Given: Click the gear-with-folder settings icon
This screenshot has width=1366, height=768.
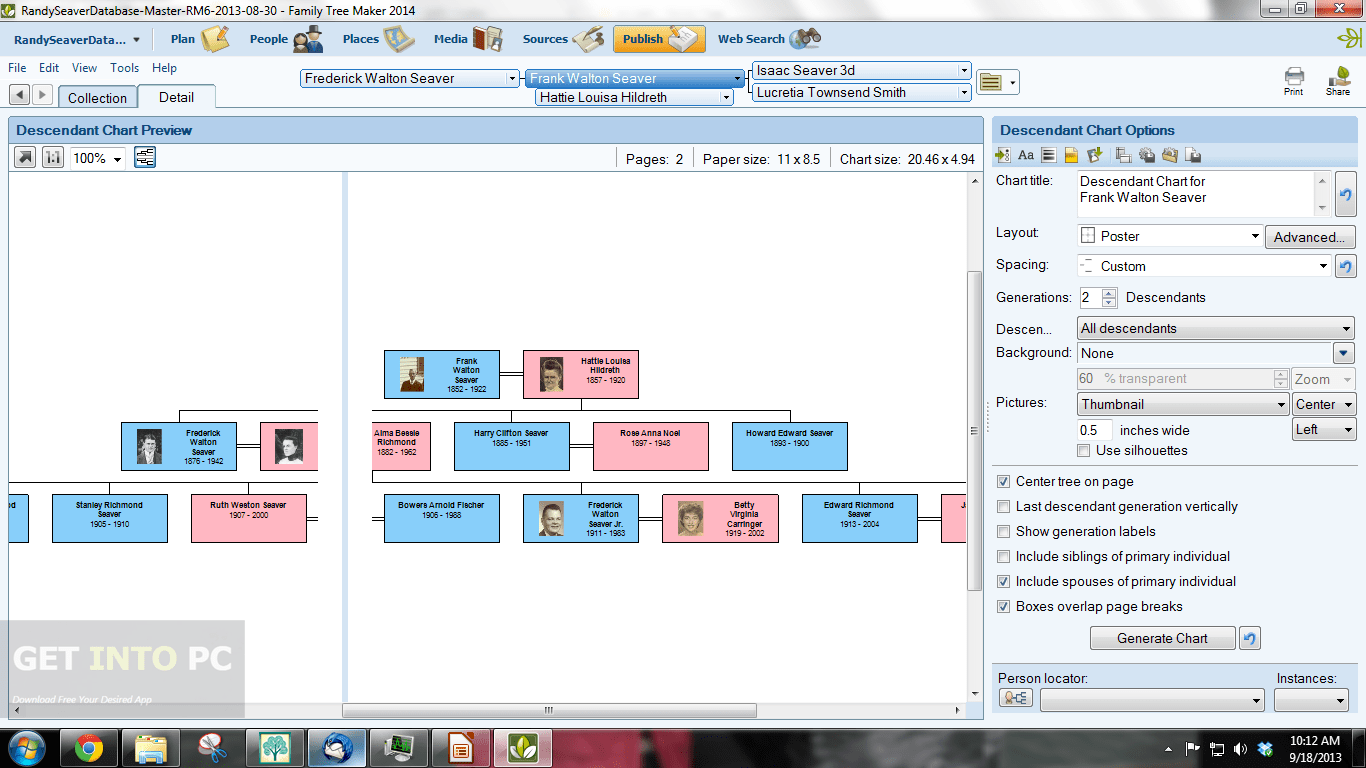Looking at the screenshot, I should click(x=1169, y=155).
